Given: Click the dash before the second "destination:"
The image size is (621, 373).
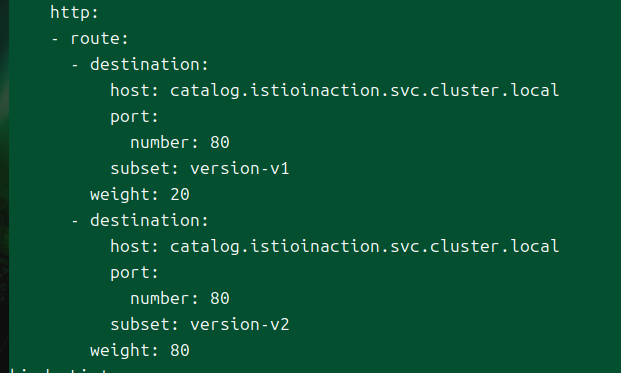Looking at the screenshot, I should click(x=75, y=221).
